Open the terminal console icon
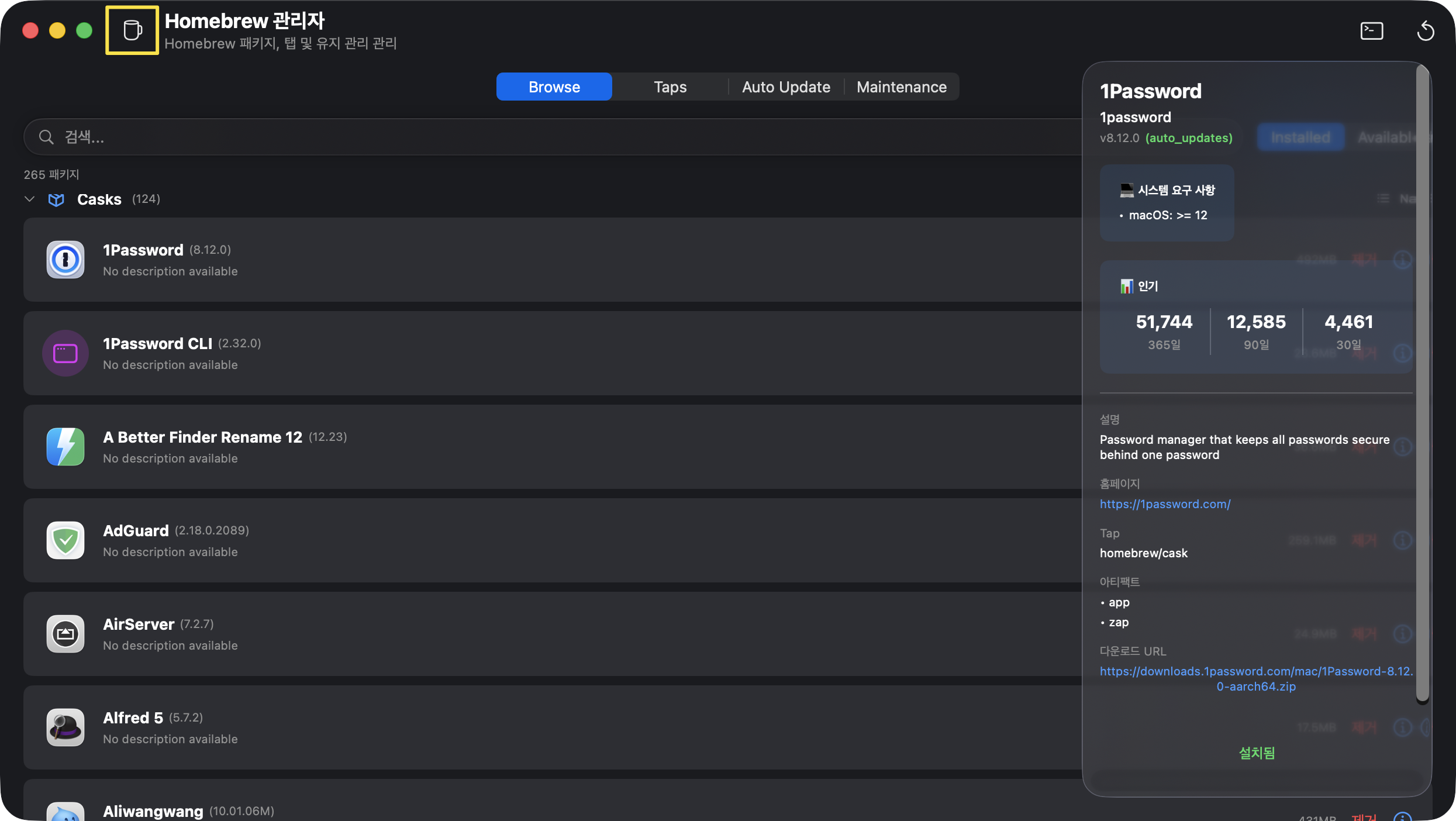Screen dimensions: 1456x821 [1371, 30]
